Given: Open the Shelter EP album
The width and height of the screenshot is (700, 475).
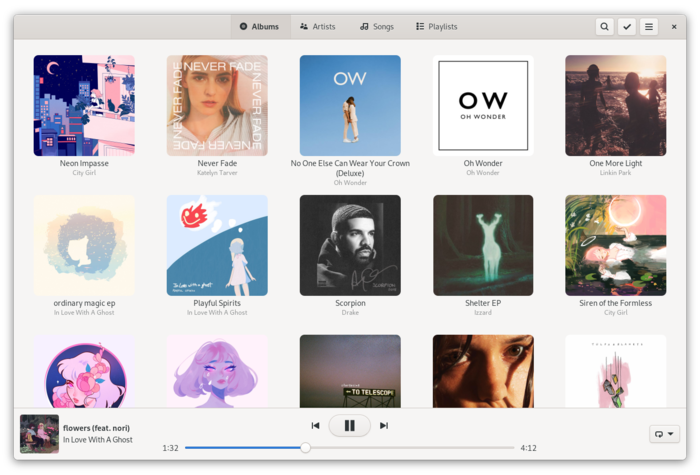Looking at the screenshot, I should [x=483, y=245].
